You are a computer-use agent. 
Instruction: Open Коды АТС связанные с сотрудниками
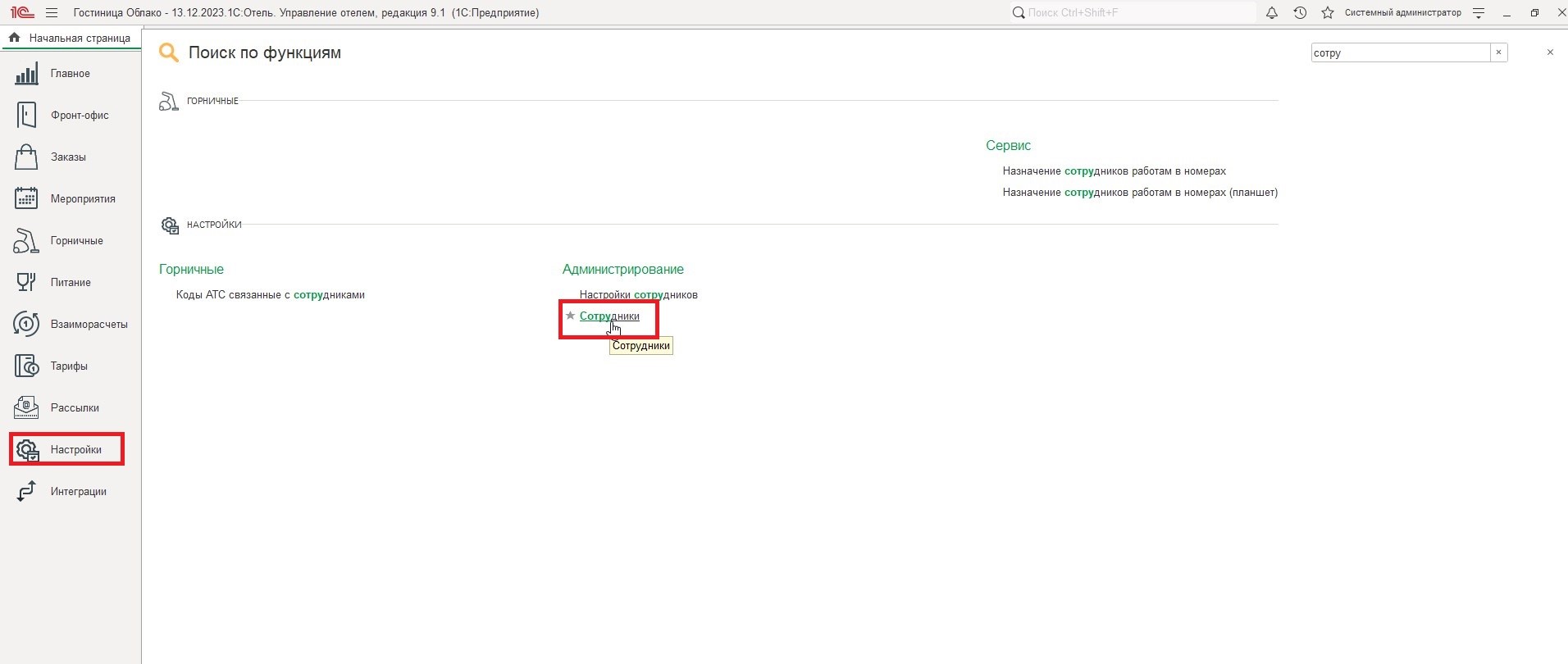[271, 294]
